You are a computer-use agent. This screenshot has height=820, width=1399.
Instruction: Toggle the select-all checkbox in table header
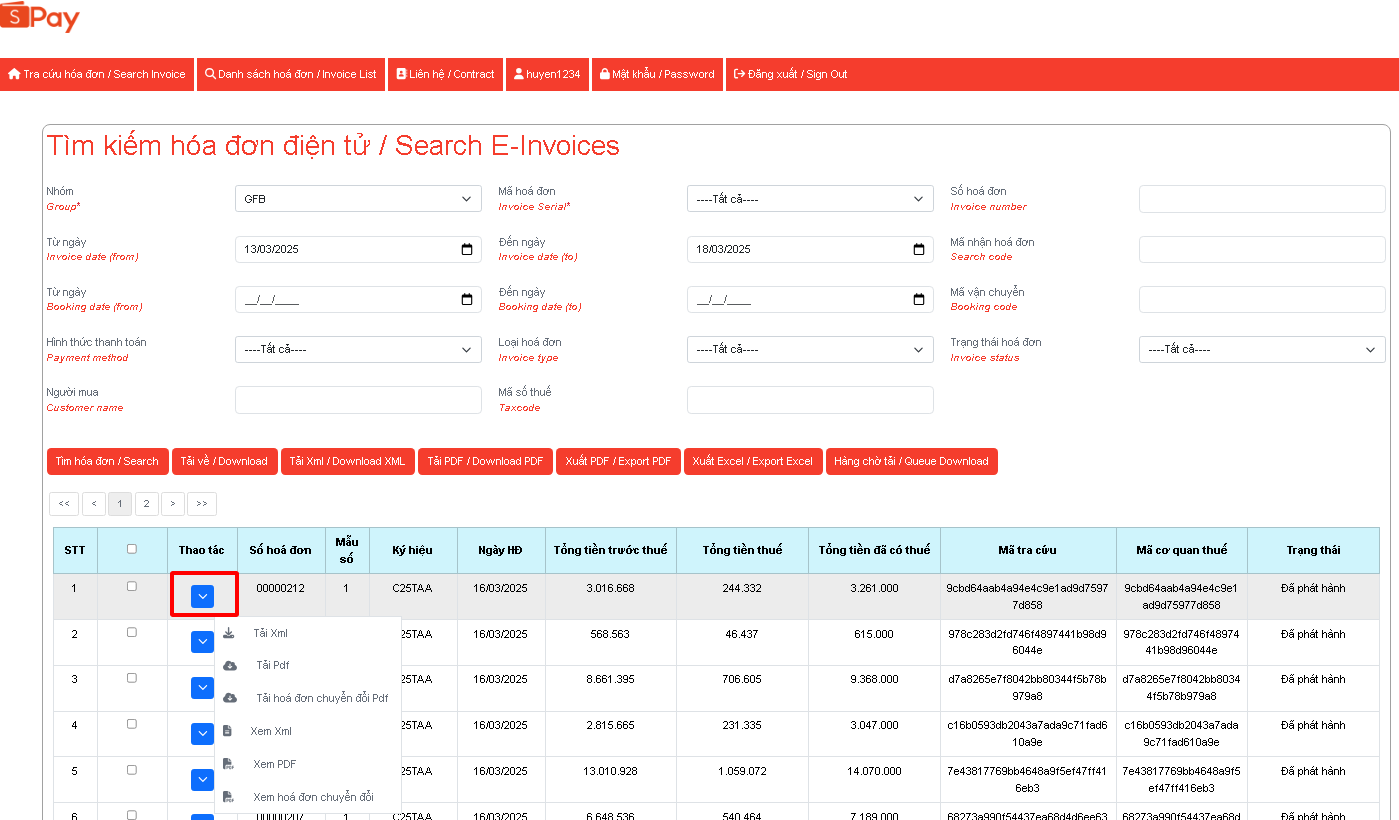point(132,549)
